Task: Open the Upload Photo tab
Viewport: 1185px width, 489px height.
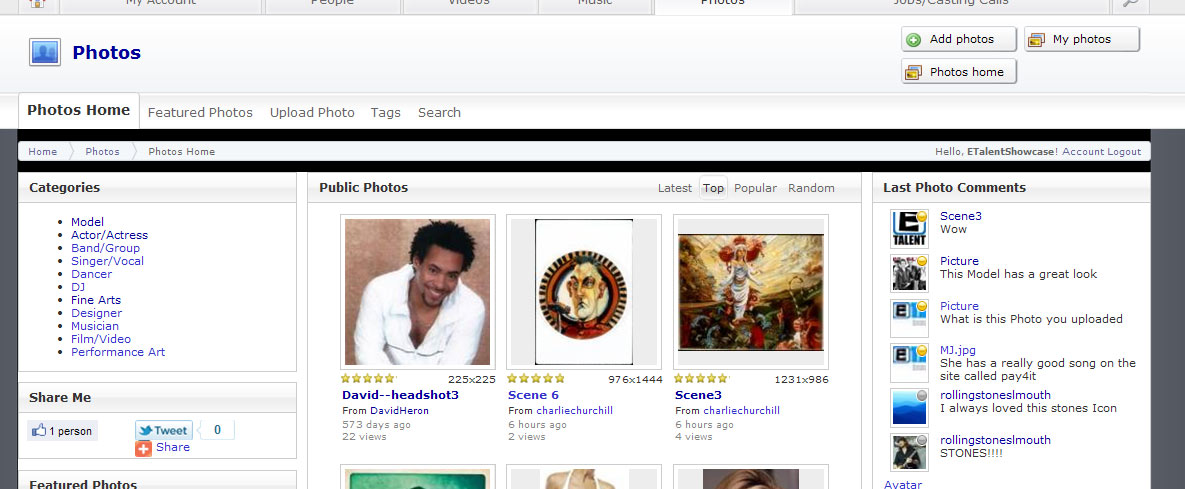Action: pos(312,113)
